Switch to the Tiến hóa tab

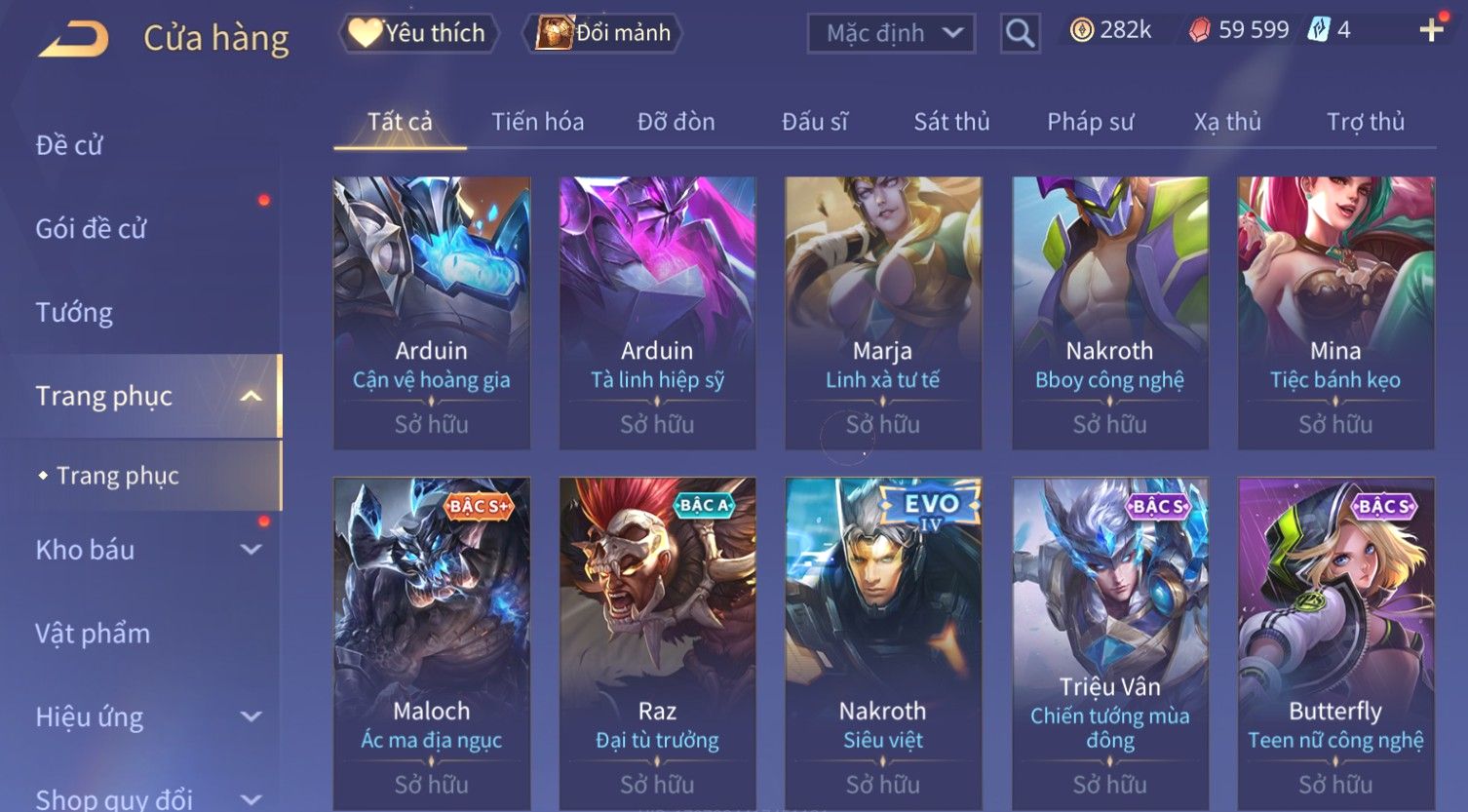[537, 122]
